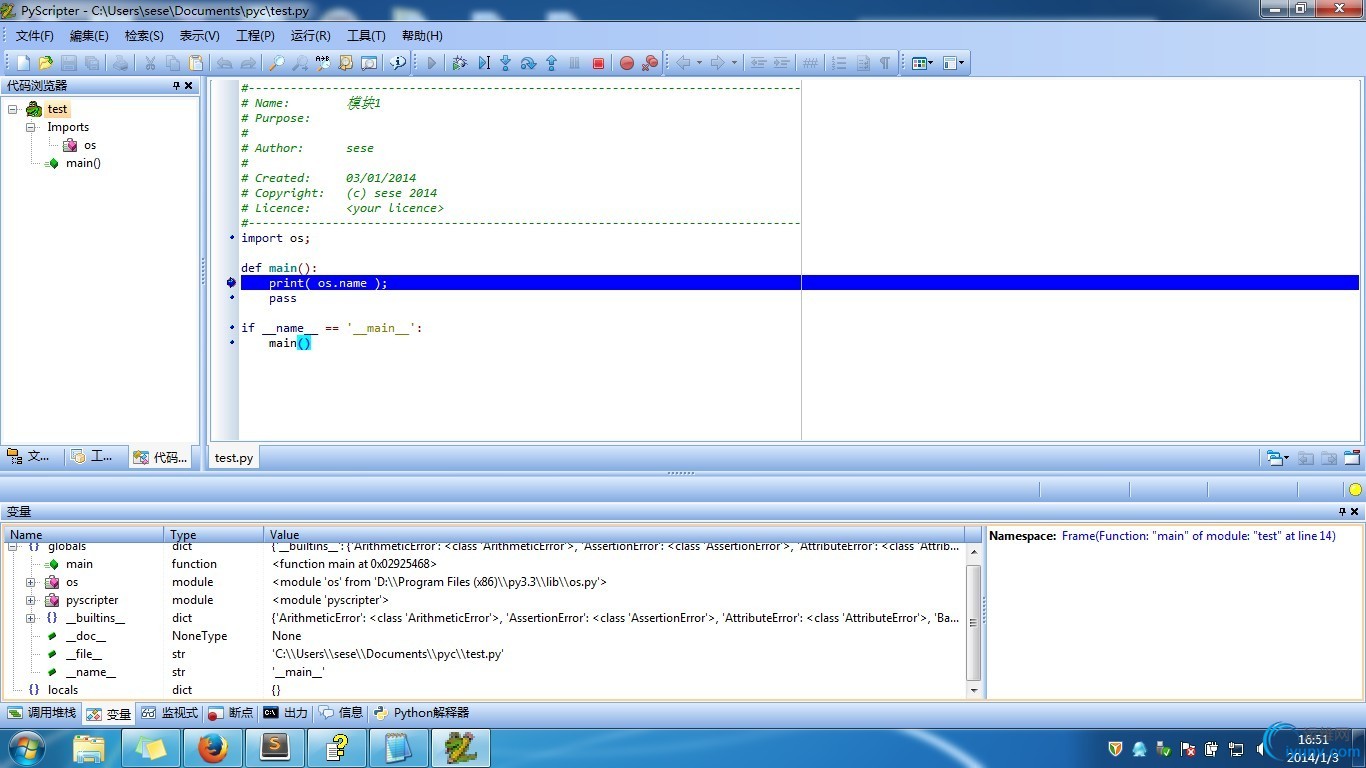The image size is (1366, 768).
Task: Toggle breakpoint with red circle icon
Action: (x=627, y=63)
